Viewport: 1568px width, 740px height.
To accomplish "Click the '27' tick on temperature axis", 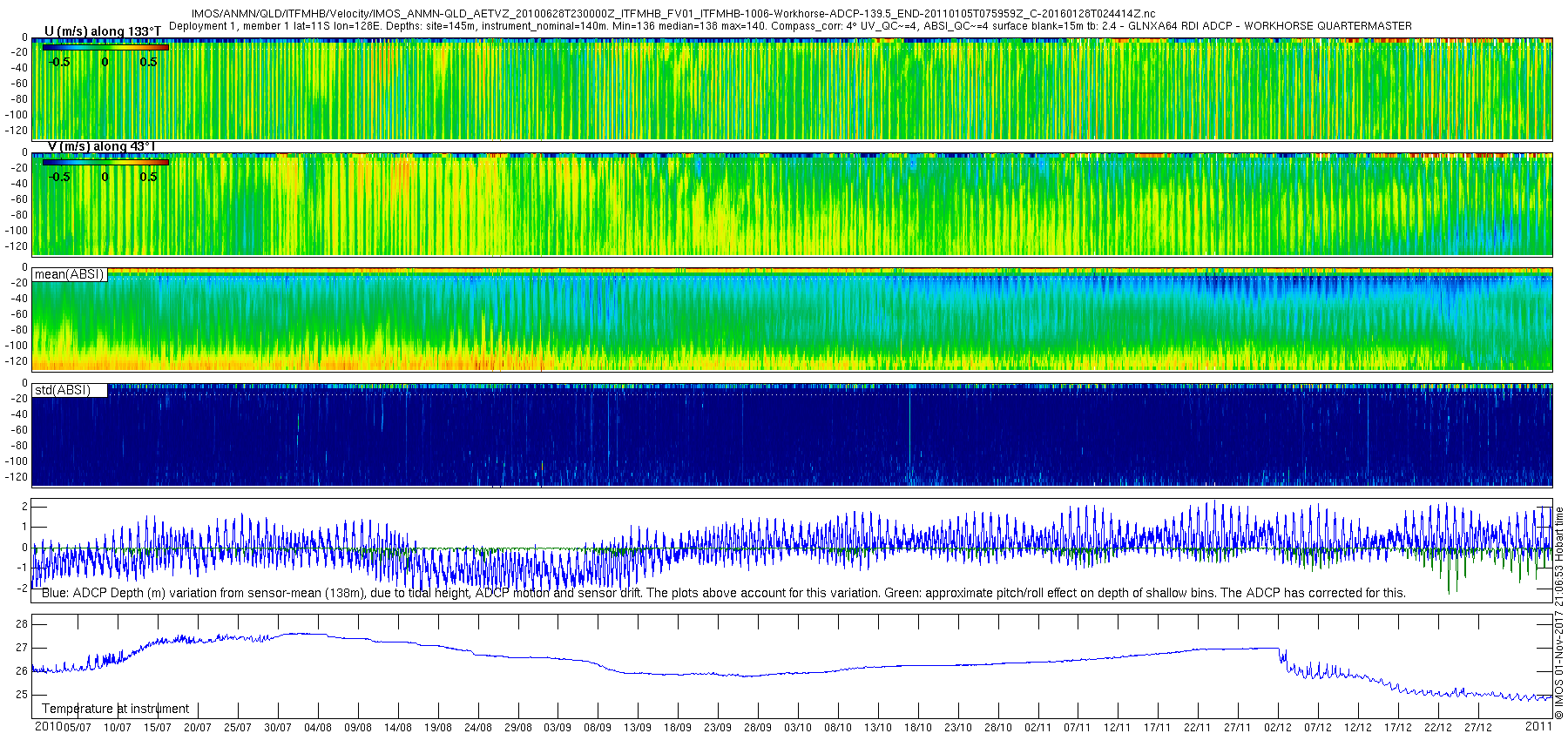I will pyautogui.click(x=22, y=648).
